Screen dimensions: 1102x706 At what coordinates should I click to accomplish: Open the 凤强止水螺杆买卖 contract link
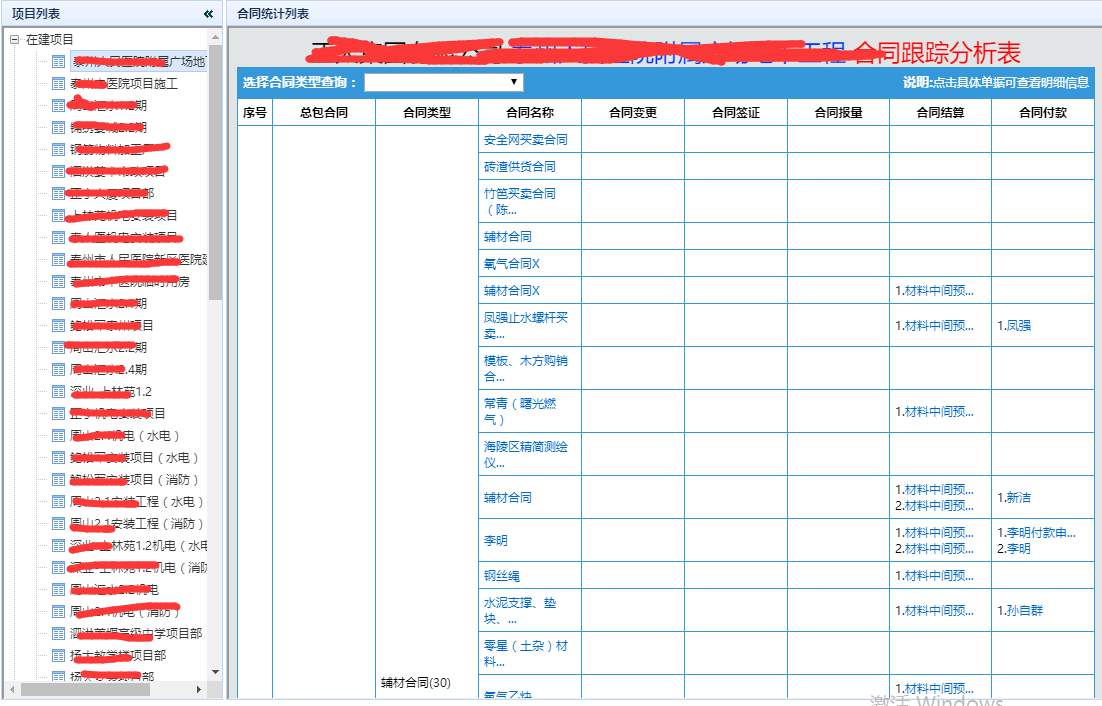[526, 325]
